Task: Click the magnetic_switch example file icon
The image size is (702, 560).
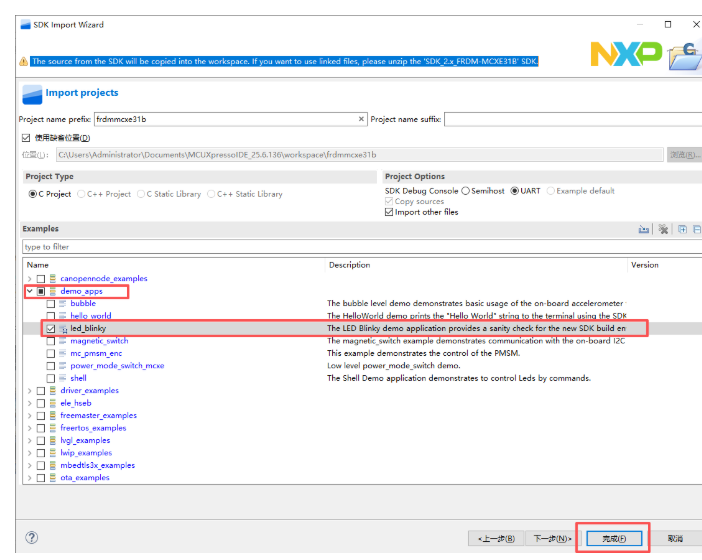Action: click(x=63, y=341)
